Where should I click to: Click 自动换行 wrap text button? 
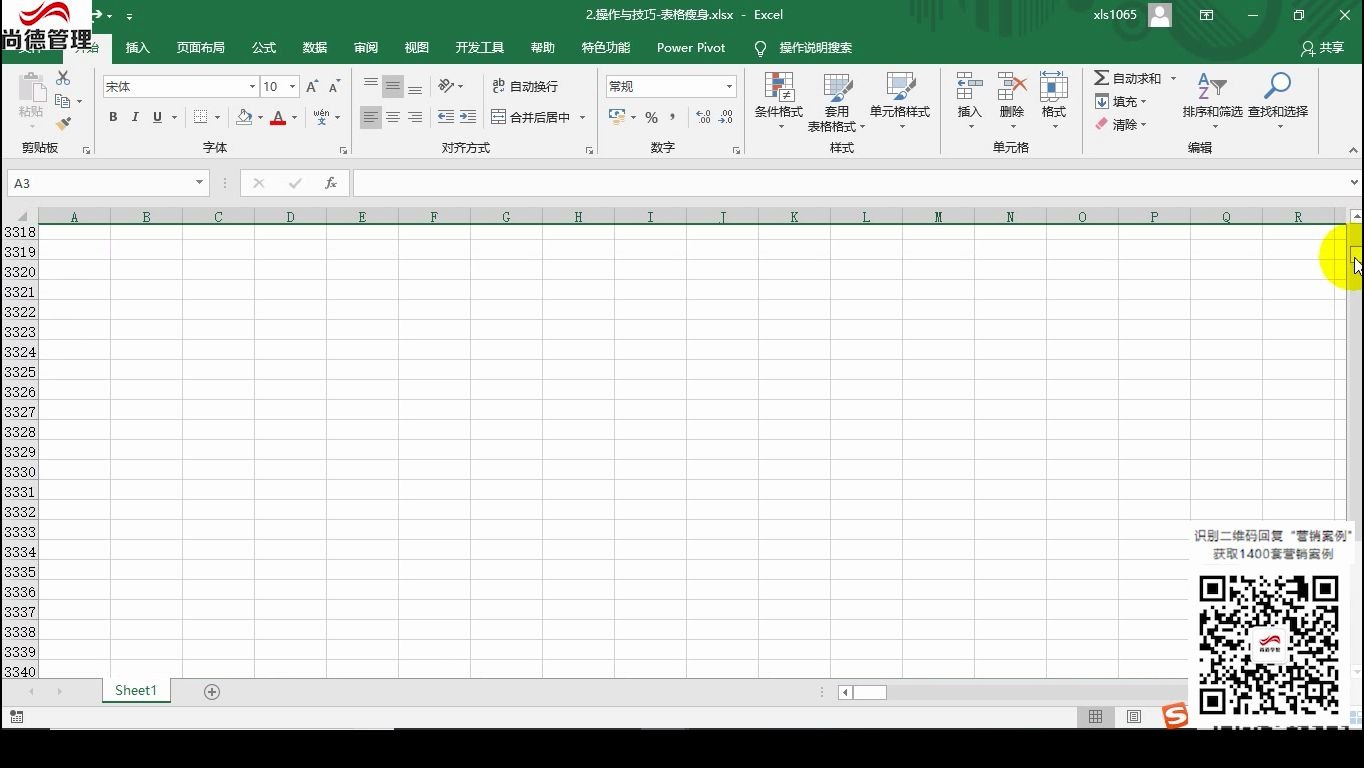point(526,86)
